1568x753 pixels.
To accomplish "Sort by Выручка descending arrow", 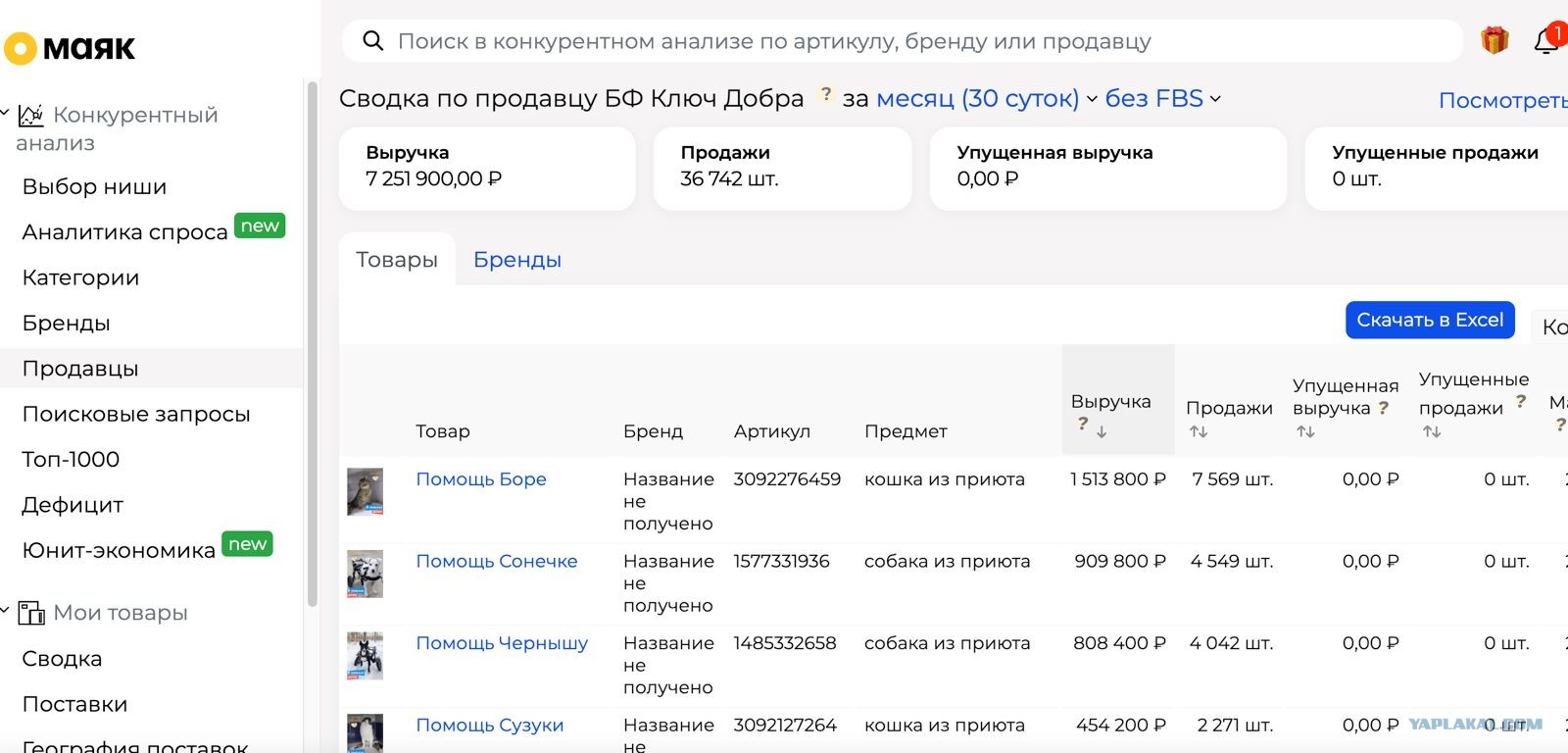I will 1102,431.
